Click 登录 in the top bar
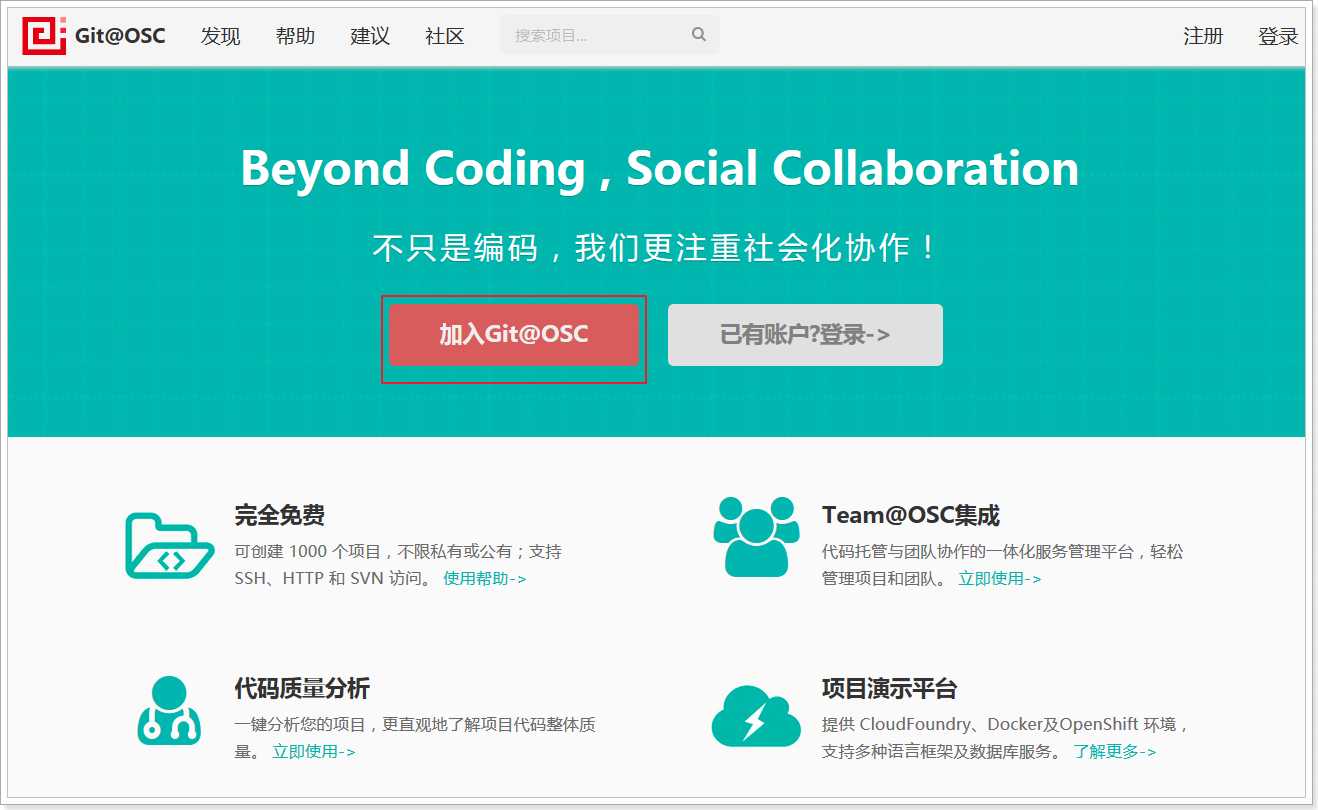 (x=1278, y=36)
